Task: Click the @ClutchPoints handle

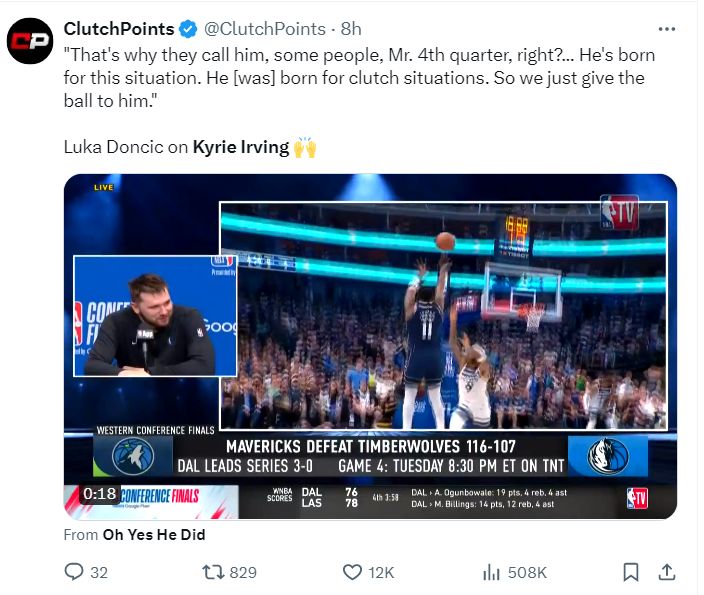Action: pyautogui.click(x=265, y=29)
